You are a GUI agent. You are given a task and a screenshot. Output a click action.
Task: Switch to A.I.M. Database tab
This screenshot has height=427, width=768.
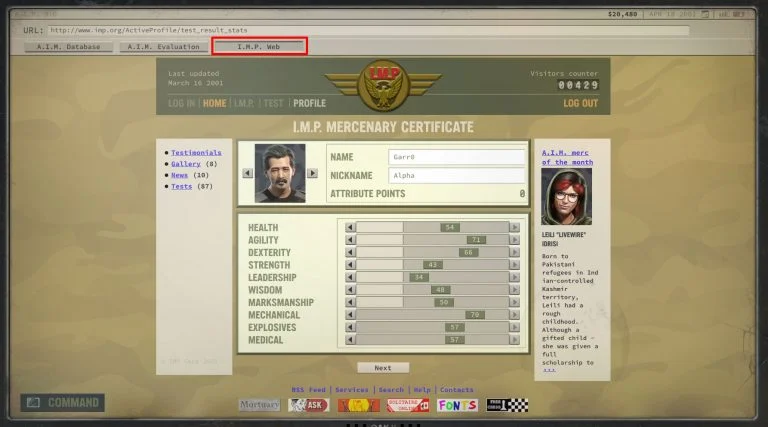[69, 47]
